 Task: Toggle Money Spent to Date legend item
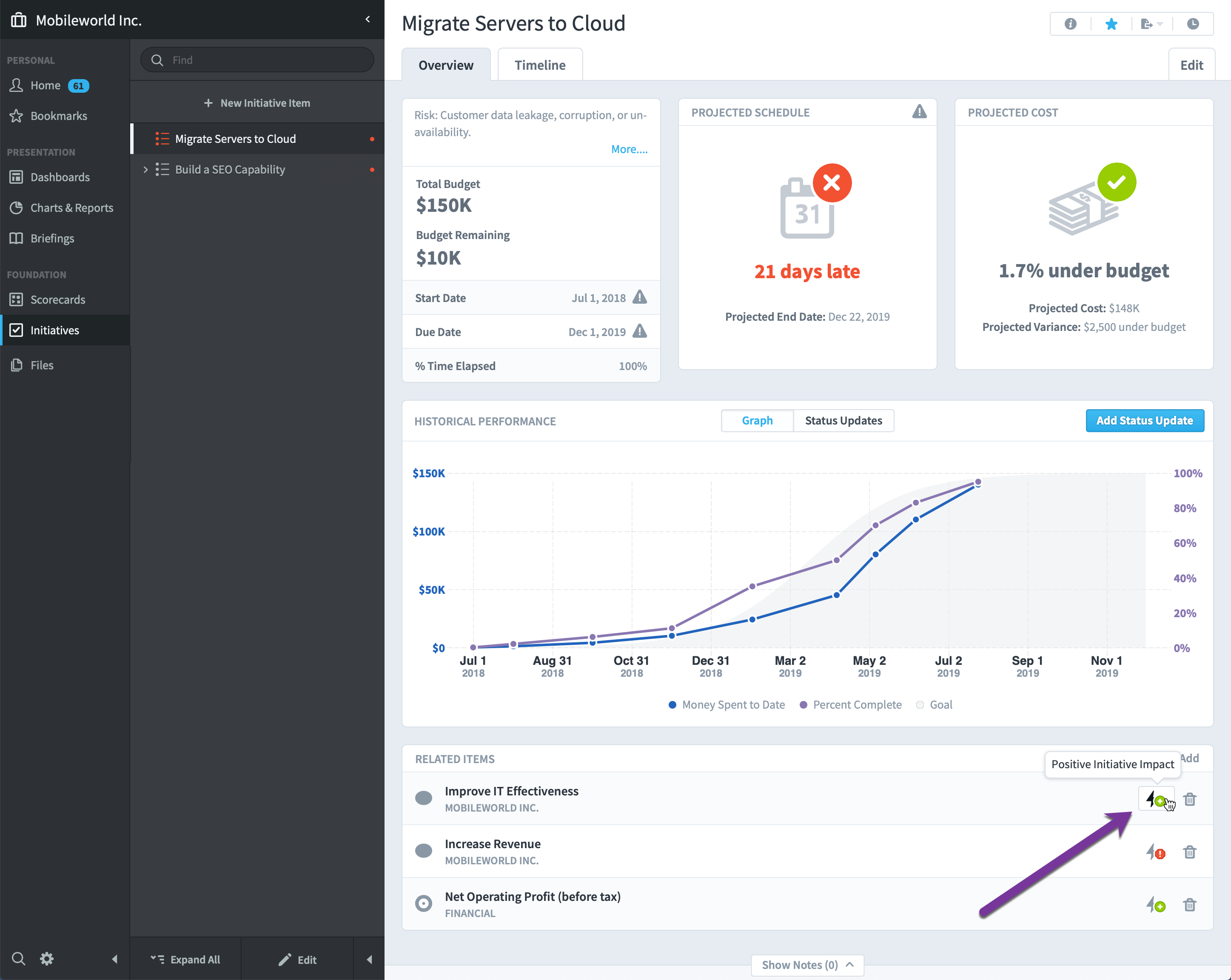pyautogui.click(x=727, y=705)
